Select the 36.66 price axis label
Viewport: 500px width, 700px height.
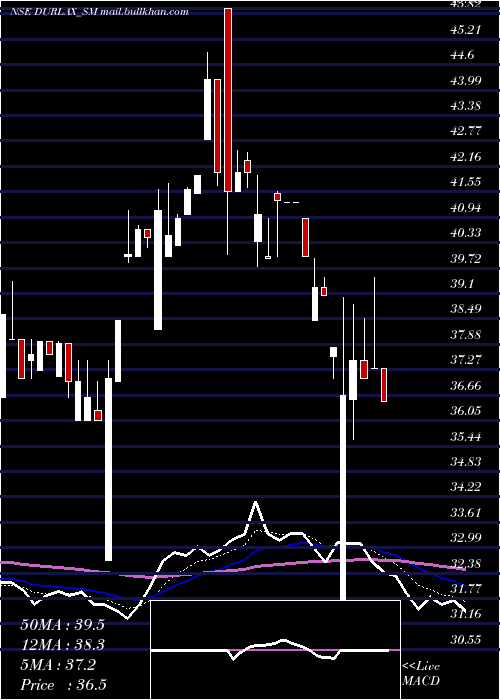tap(466, 385)
